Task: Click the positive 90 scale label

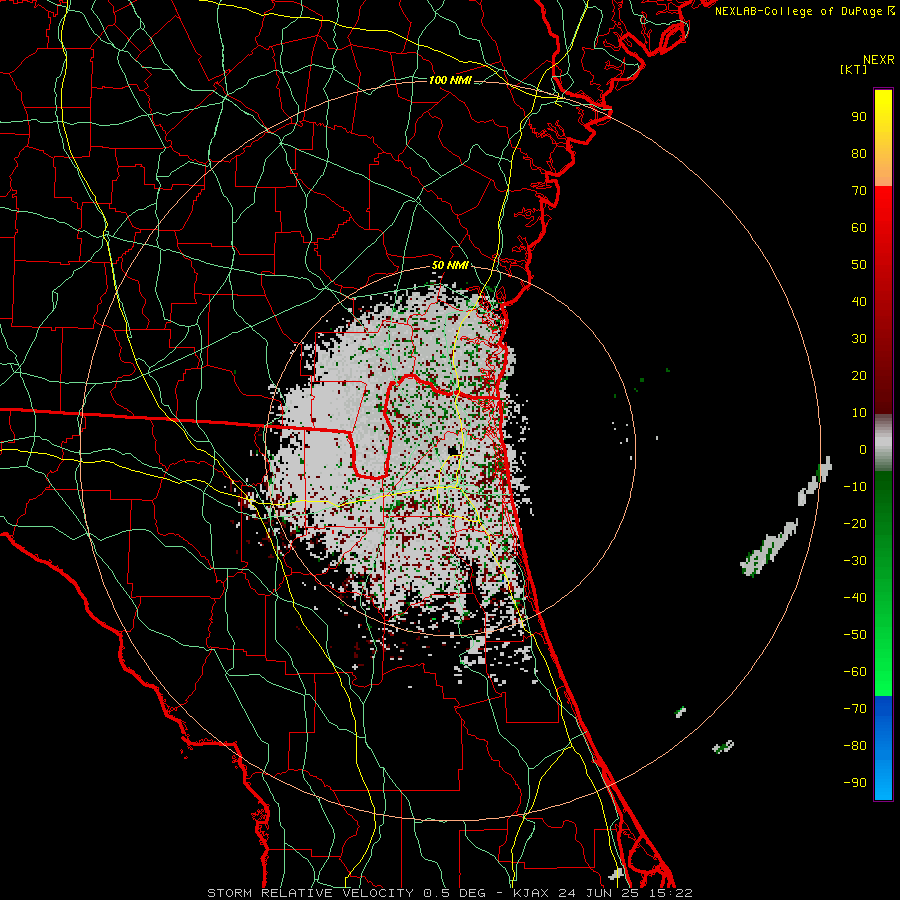Action: click(859, 117)
